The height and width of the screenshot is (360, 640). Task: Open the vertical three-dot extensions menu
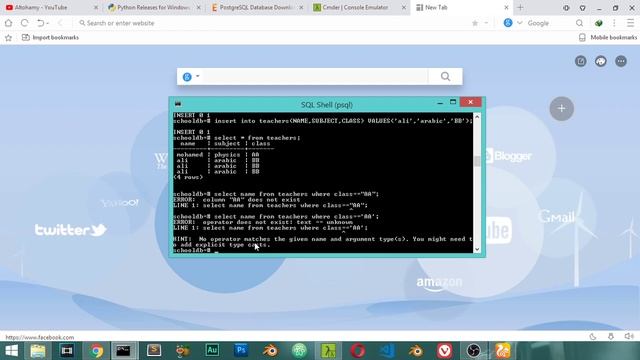614,23
